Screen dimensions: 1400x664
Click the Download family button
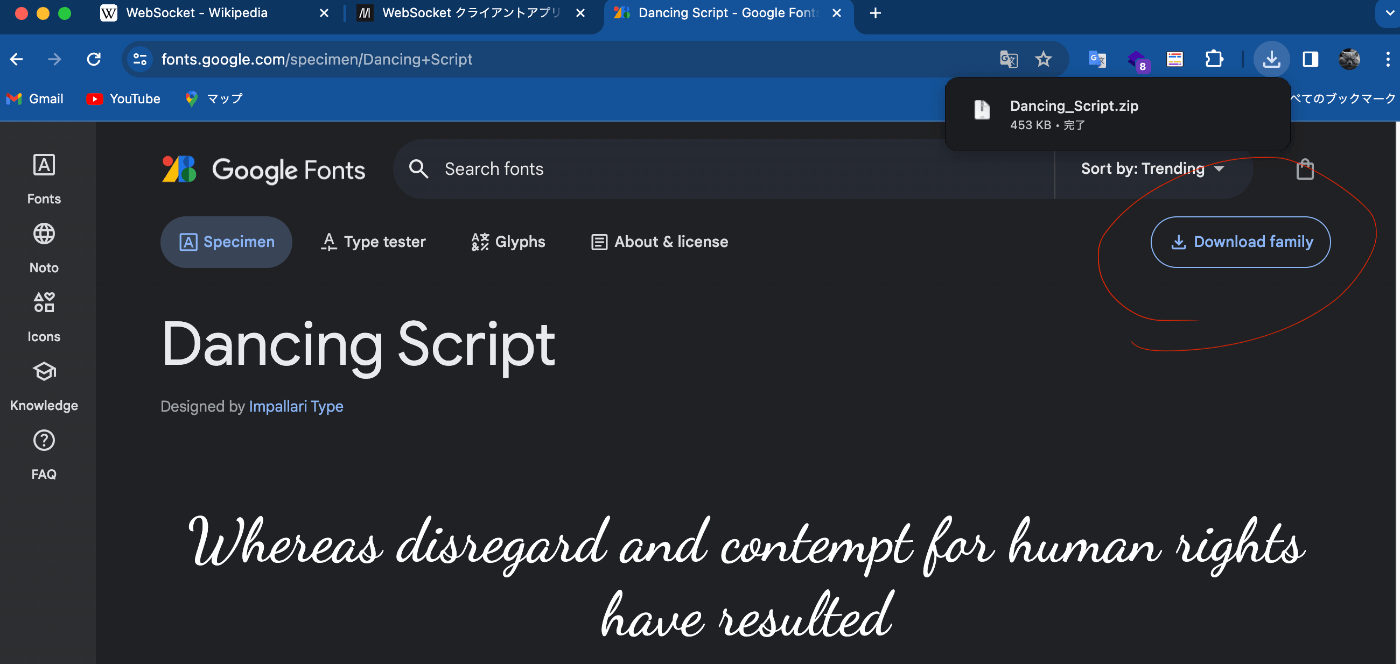[x=1241, y=242]
